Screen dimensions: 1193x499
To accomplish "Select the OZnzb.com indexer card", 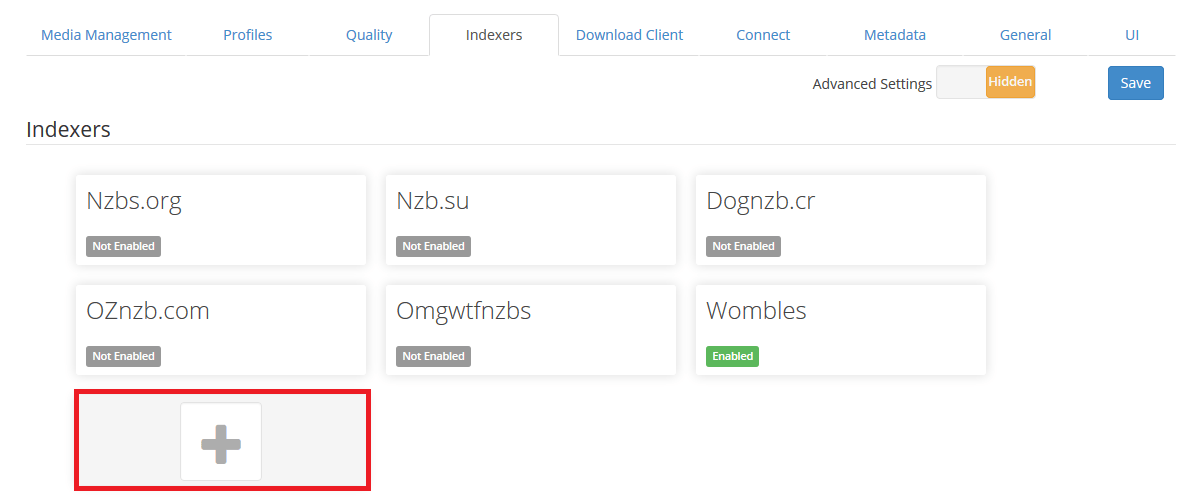I will (221, 330).
